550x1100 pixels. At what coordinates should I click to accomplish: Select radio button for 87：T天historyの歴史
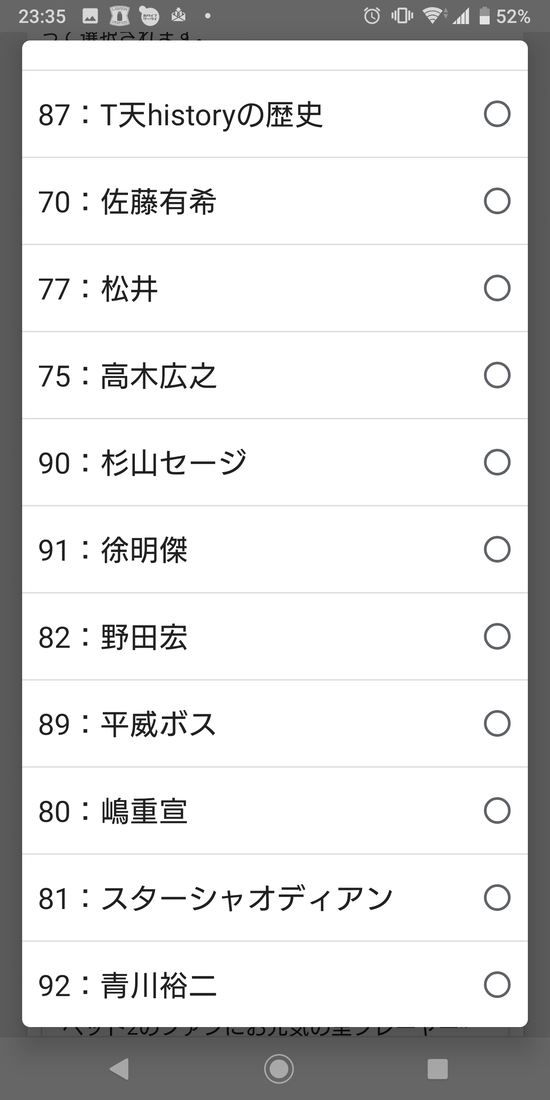click(497, 114)
